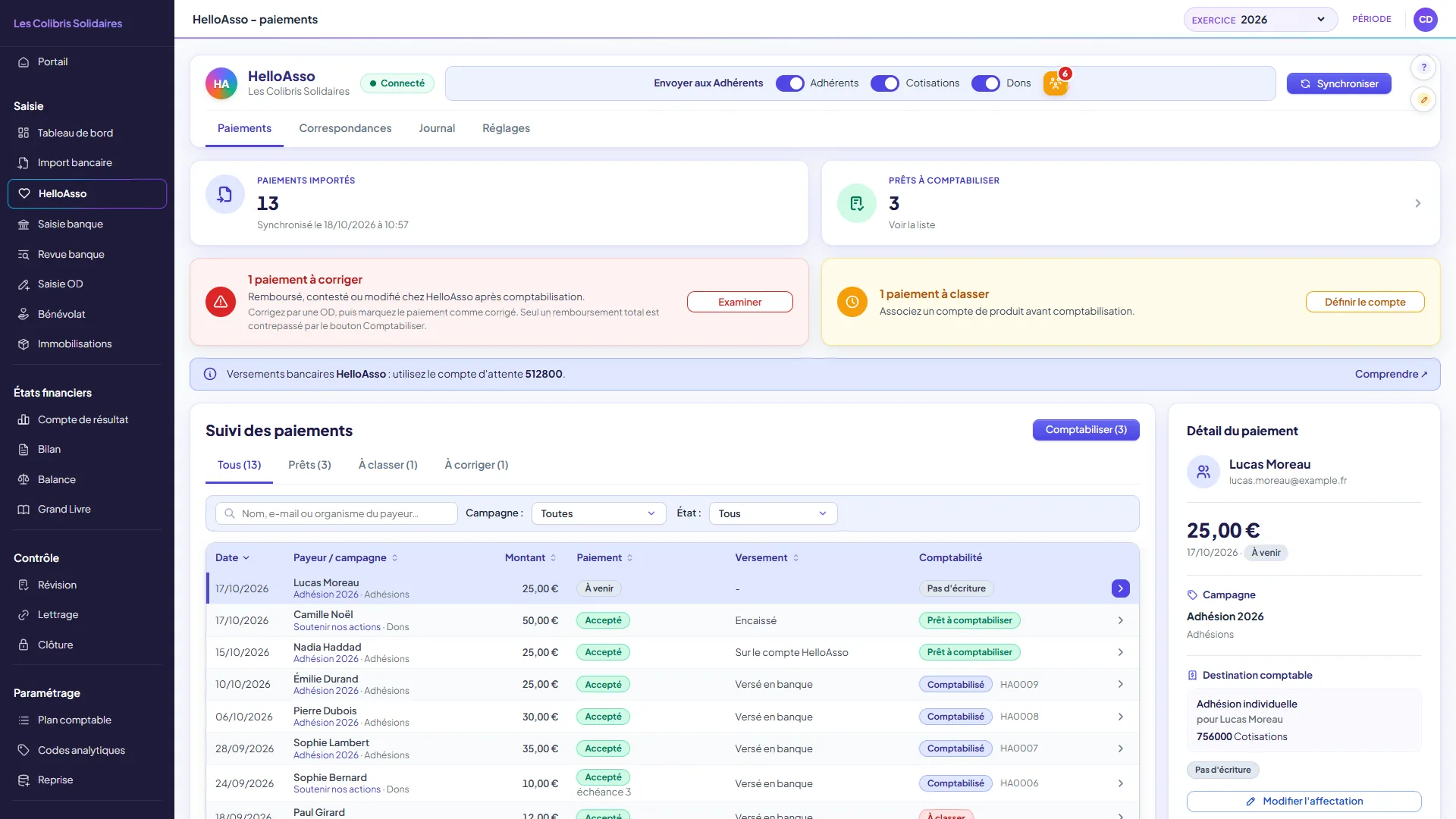
Task: Open the Comprendre link
Action: (x=1391, y=374)
